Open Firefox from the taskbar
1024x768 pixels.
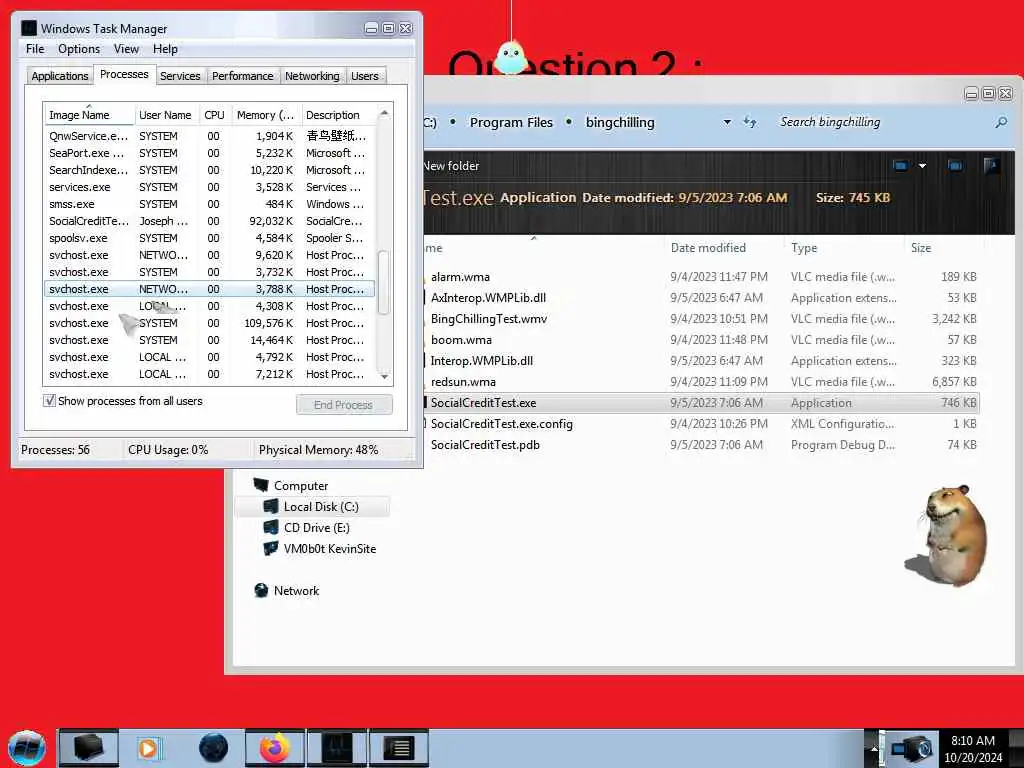(275, 748)
